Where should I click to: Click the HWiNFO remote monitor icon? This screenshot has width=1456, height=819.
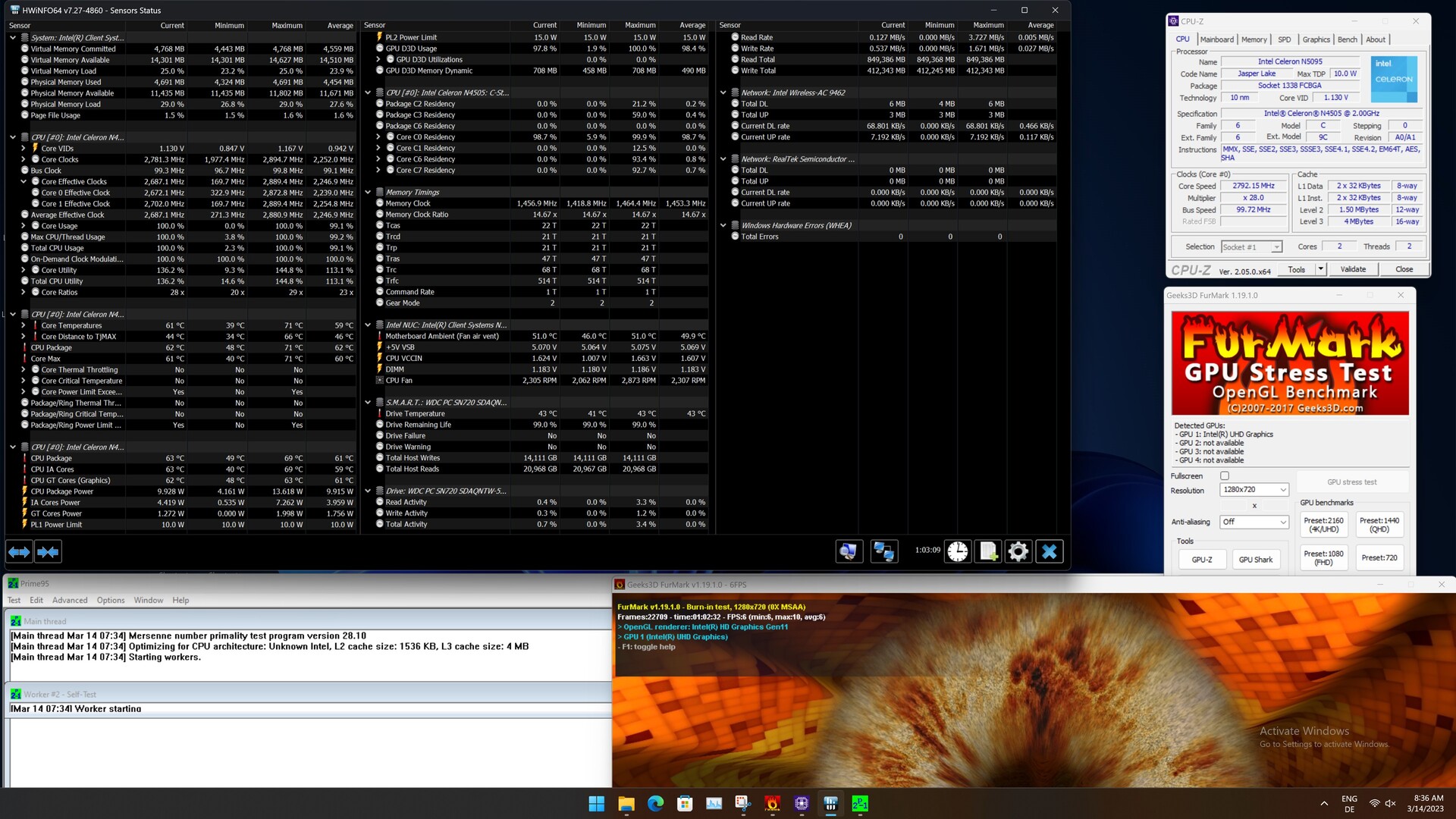(849, 552)
